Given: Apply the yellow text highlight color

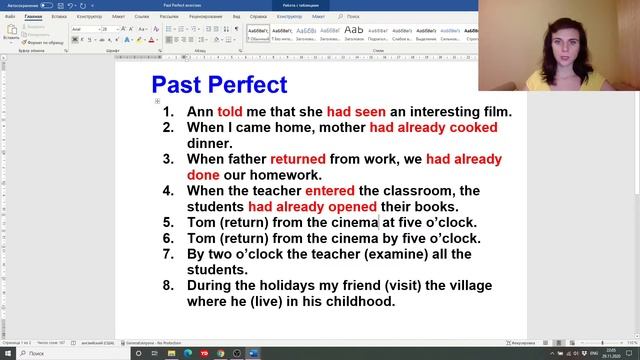Looking at the screenshot, I should click(x=139, y=40).
